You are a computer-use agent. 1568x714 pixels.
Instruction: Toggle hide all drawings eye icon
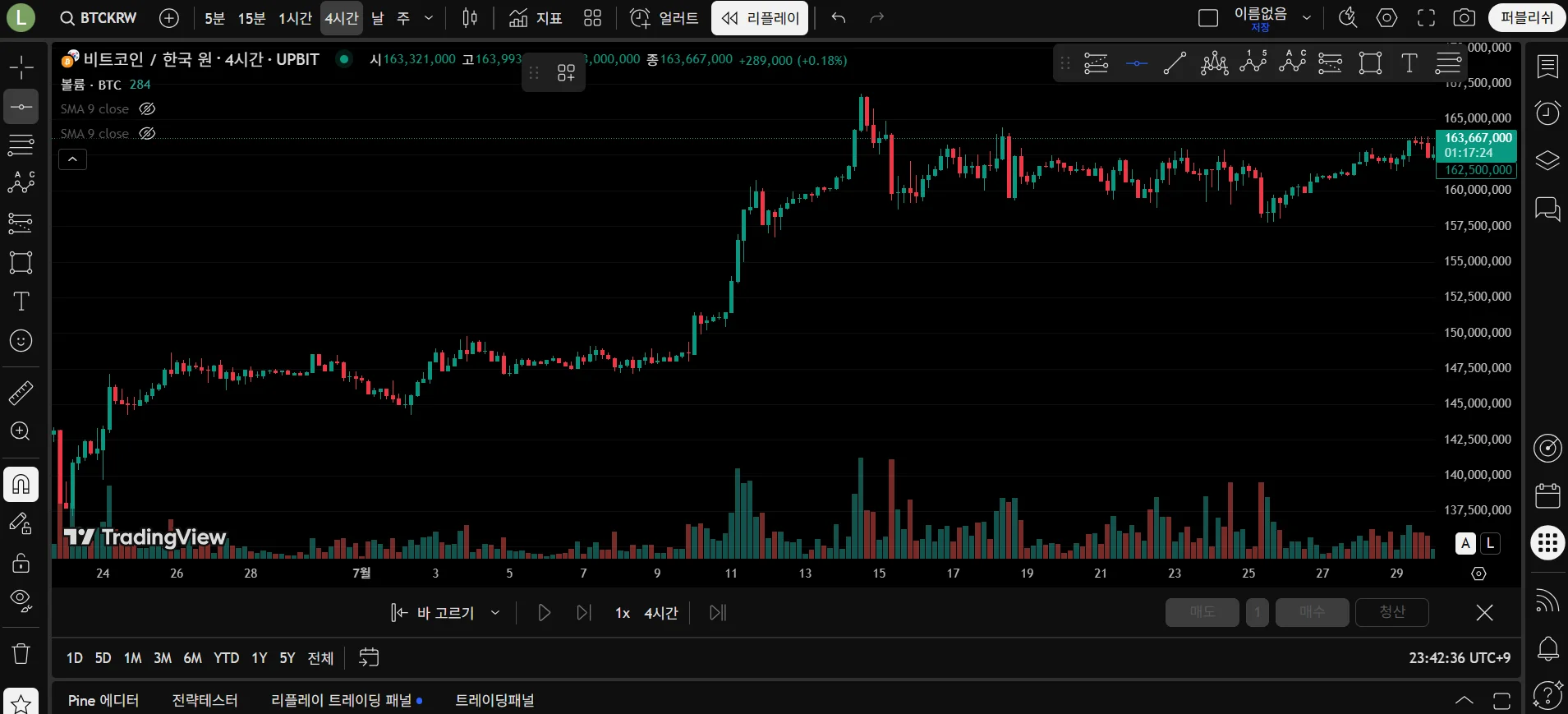click(x=21, y=601)
